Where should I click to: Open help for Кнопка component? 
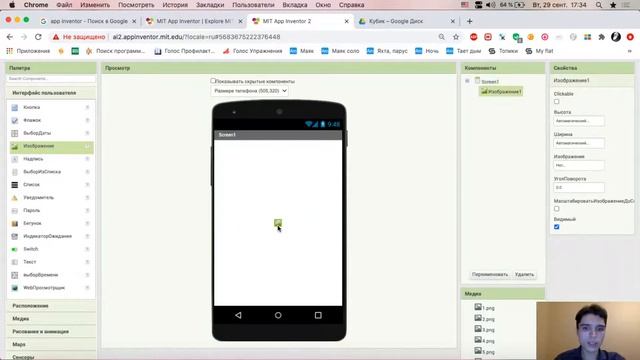(87, 107)
